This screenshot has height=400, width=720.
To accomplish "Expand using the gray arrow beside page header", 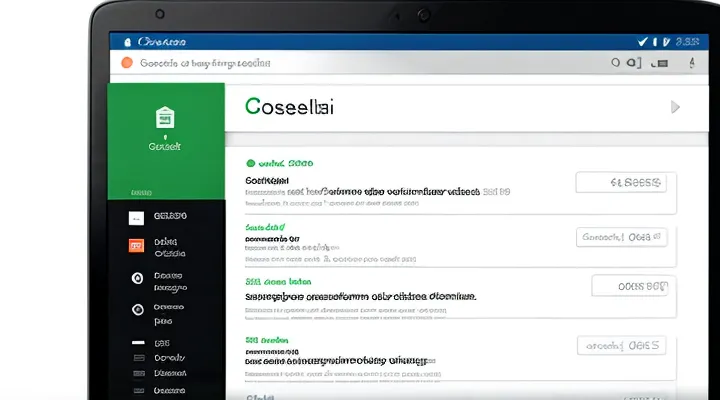I will (675, 106).
